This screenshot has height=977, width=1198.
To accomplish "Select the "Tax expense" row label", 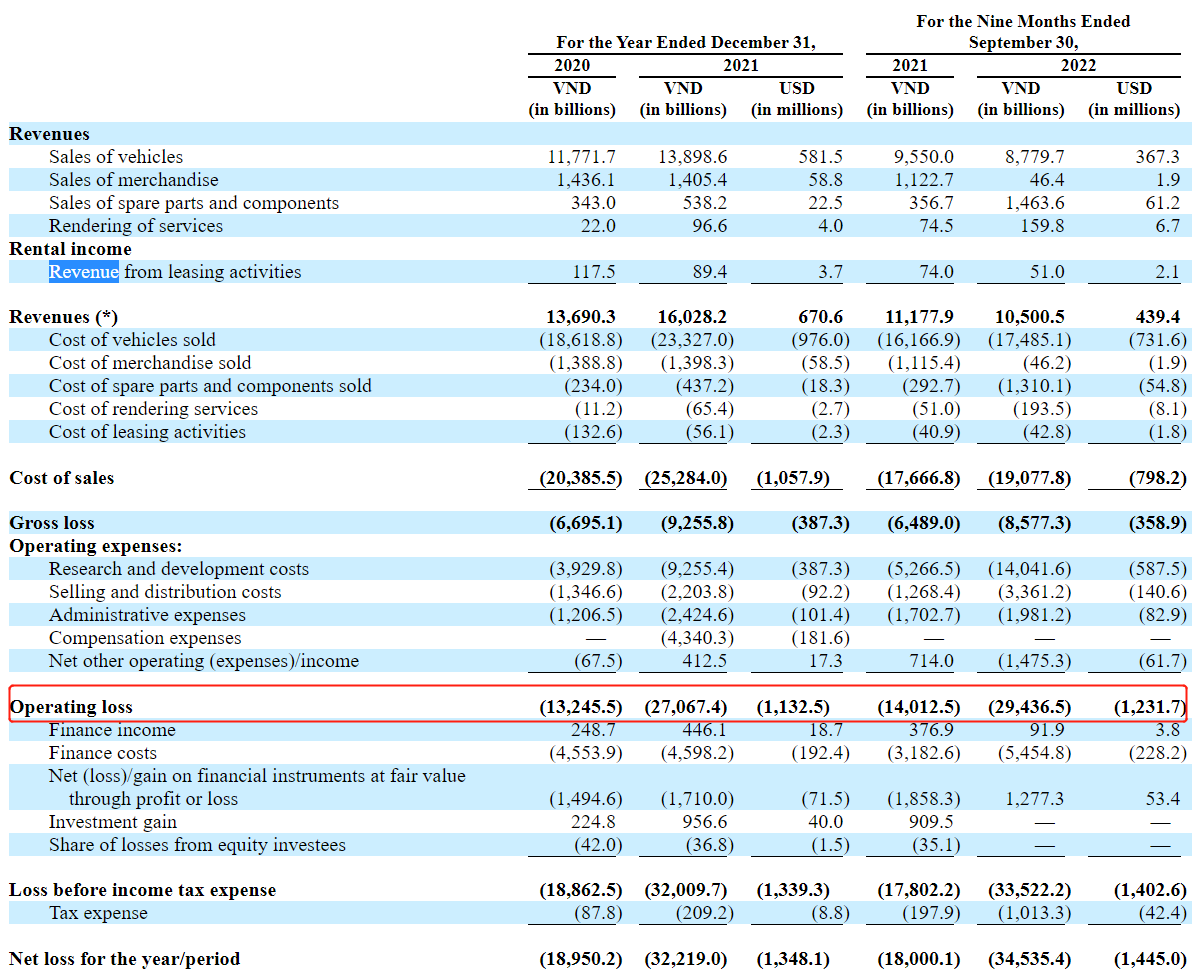I will [x=98, y=913].
